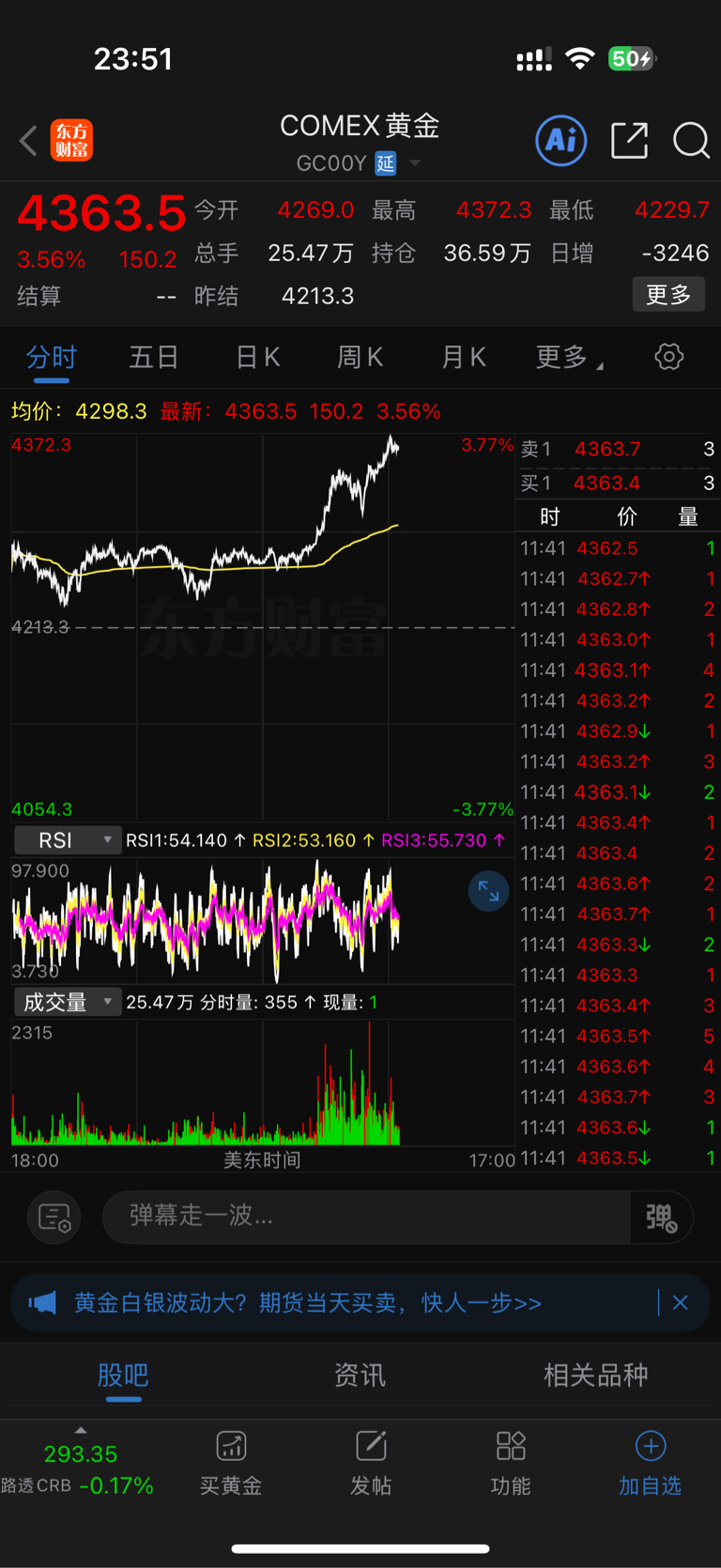721x1568 pixels.
Task: Open the search magnifier icon
Action: 691,141
